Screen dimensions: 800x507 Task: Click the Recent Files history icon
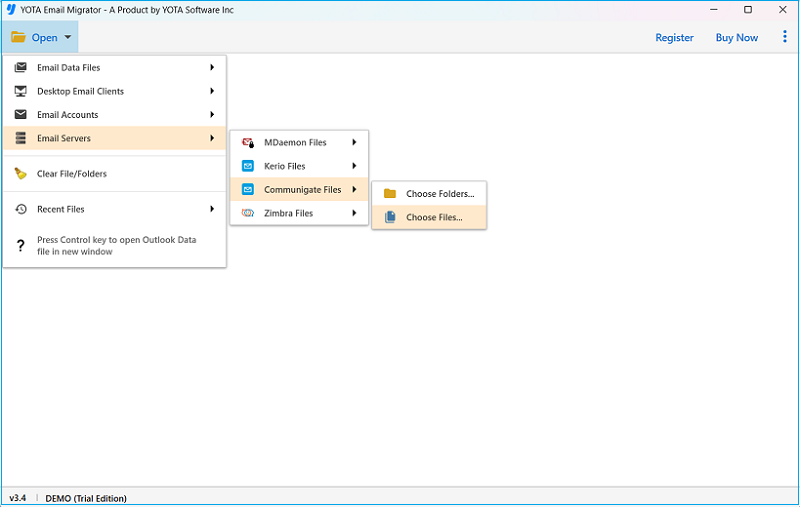[20, 209]
